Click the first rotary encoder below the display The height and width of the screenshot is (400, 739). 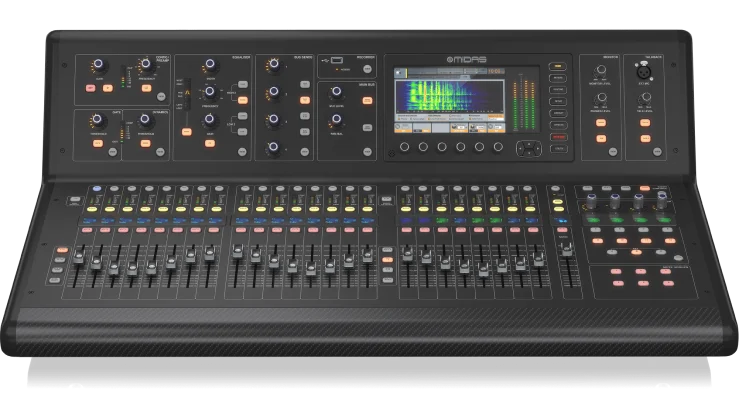coord(404,147)
